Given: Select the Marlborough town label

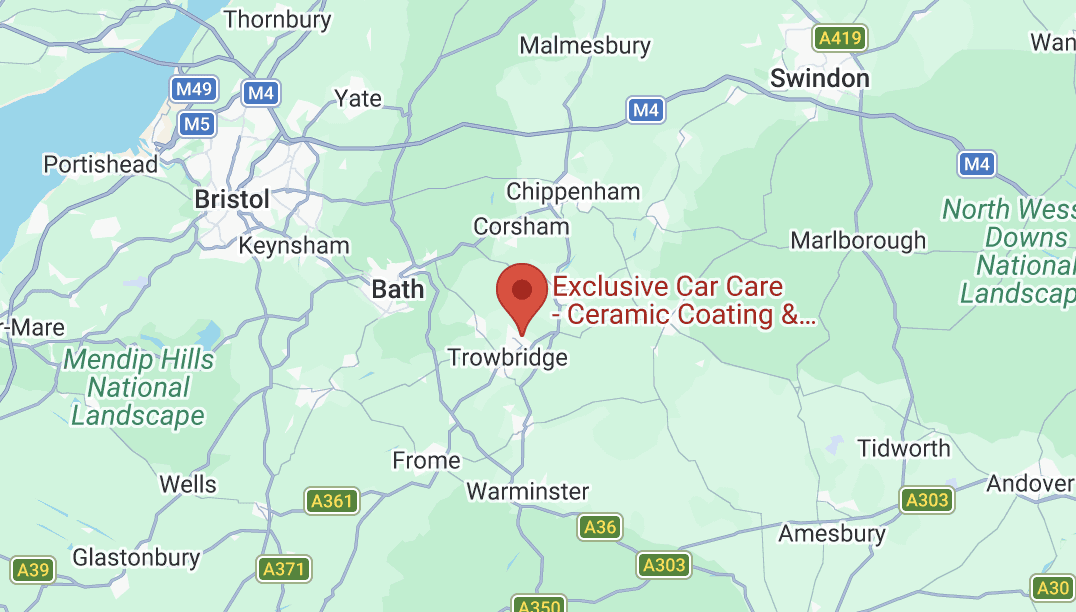Looking at the screenshot, I should (858, 241).
